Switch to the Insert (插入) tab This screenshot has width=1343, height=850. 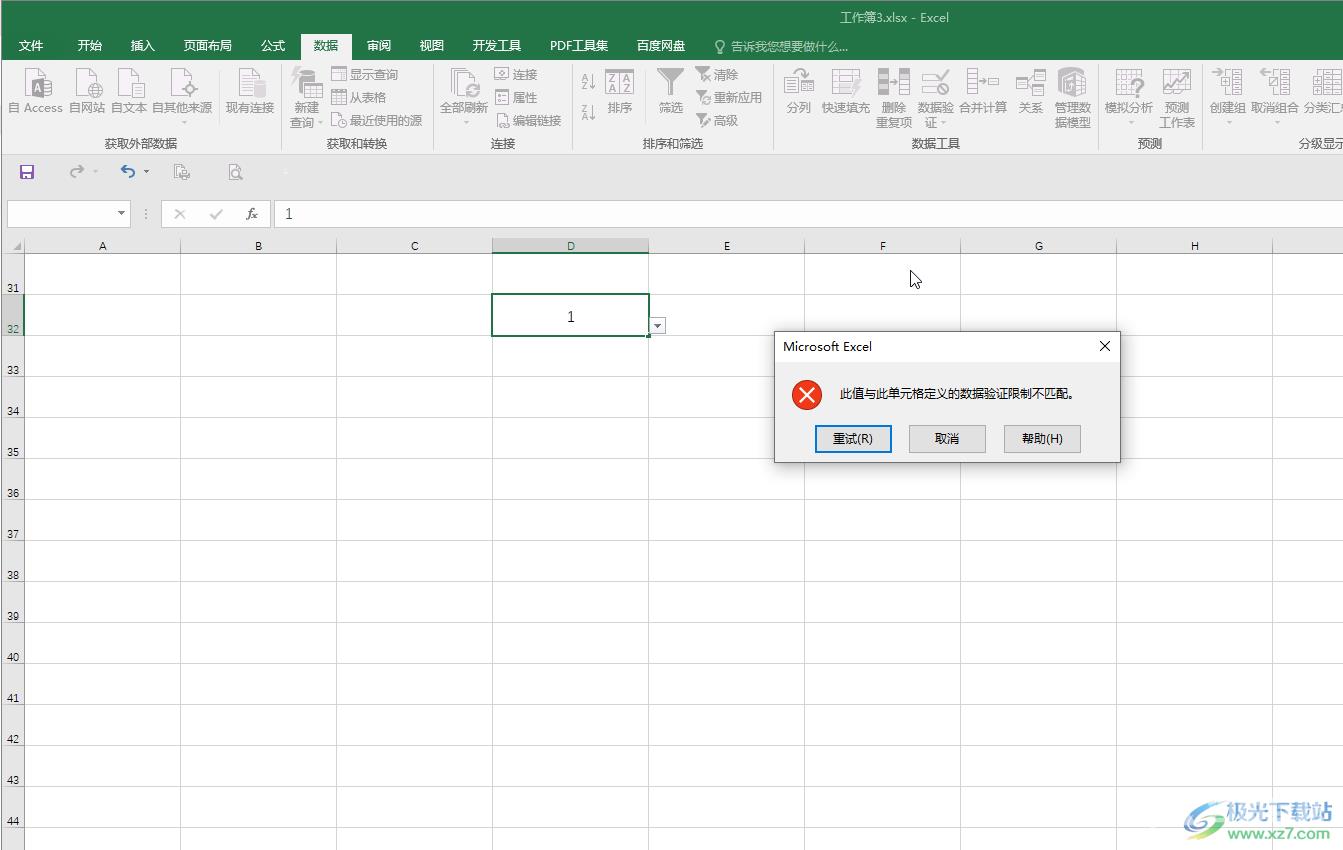click(x=143, y=46)
